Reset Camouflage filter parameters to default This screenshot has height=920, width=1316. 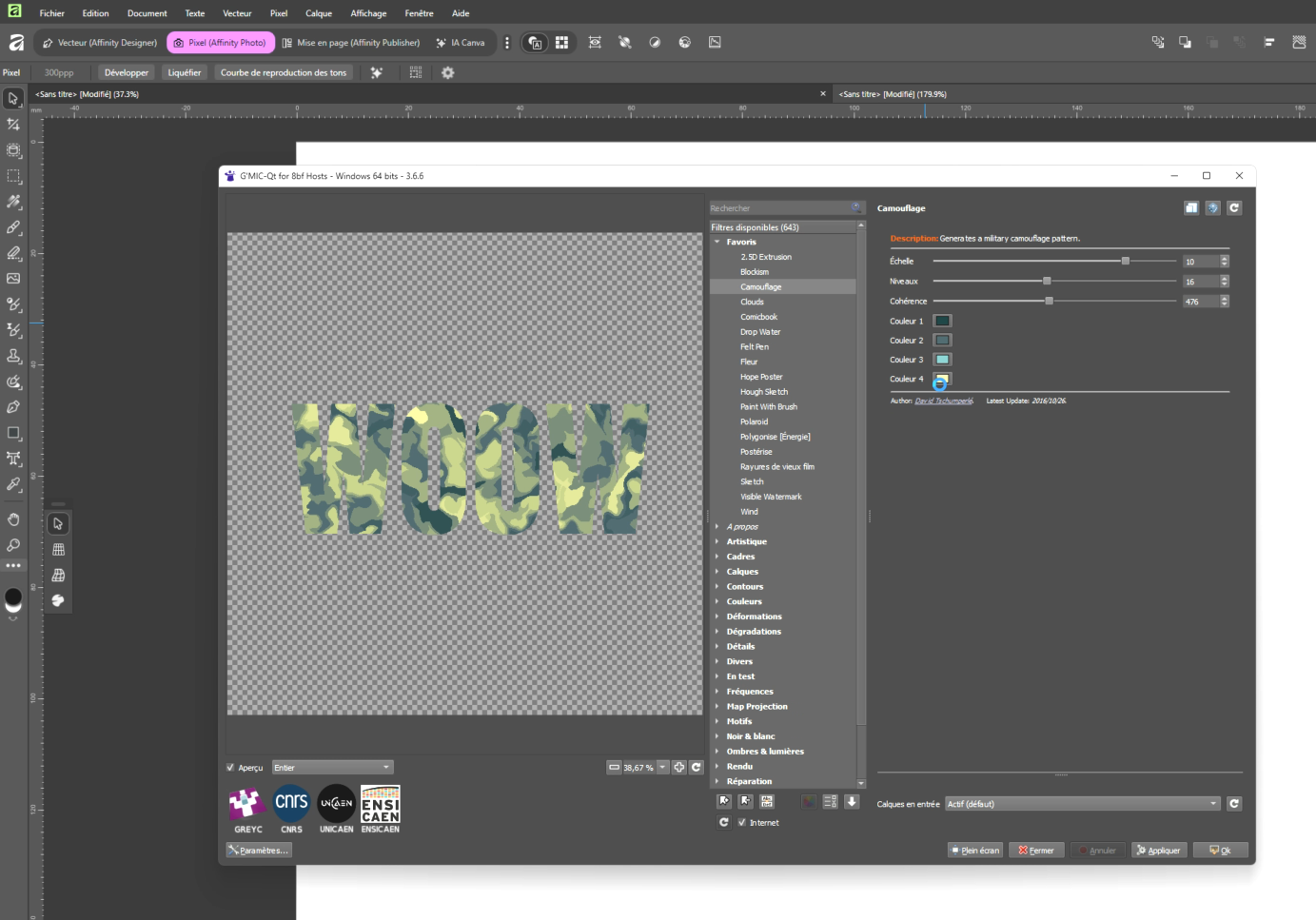[x=1234, y=208]
